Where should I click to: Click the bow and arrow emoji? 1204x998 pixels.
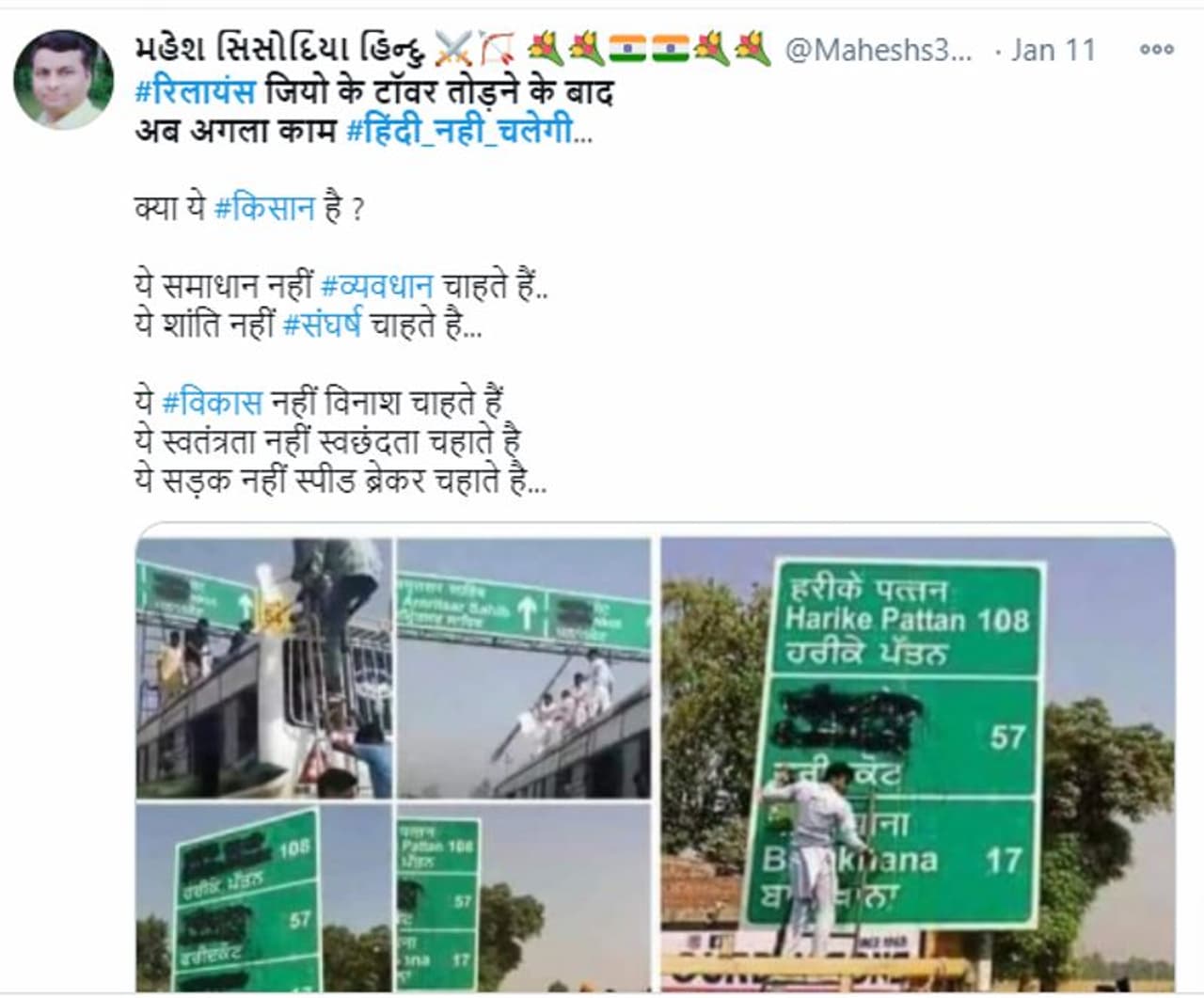pyautogui.click(x=496, y=49)
